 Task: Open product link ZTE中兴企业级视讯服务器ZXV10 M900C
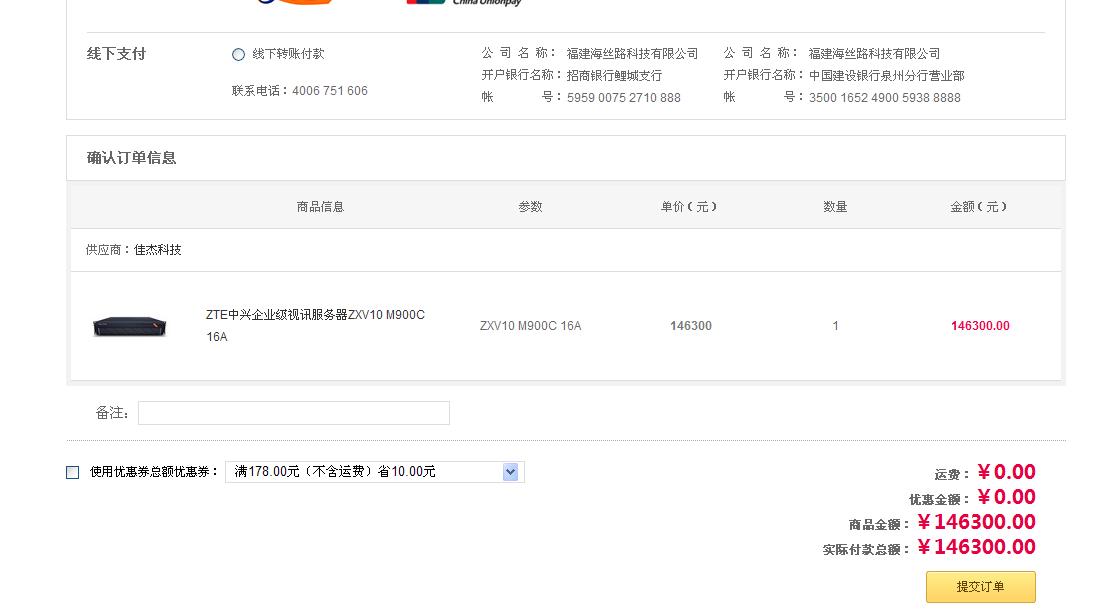tap(315, 326)
